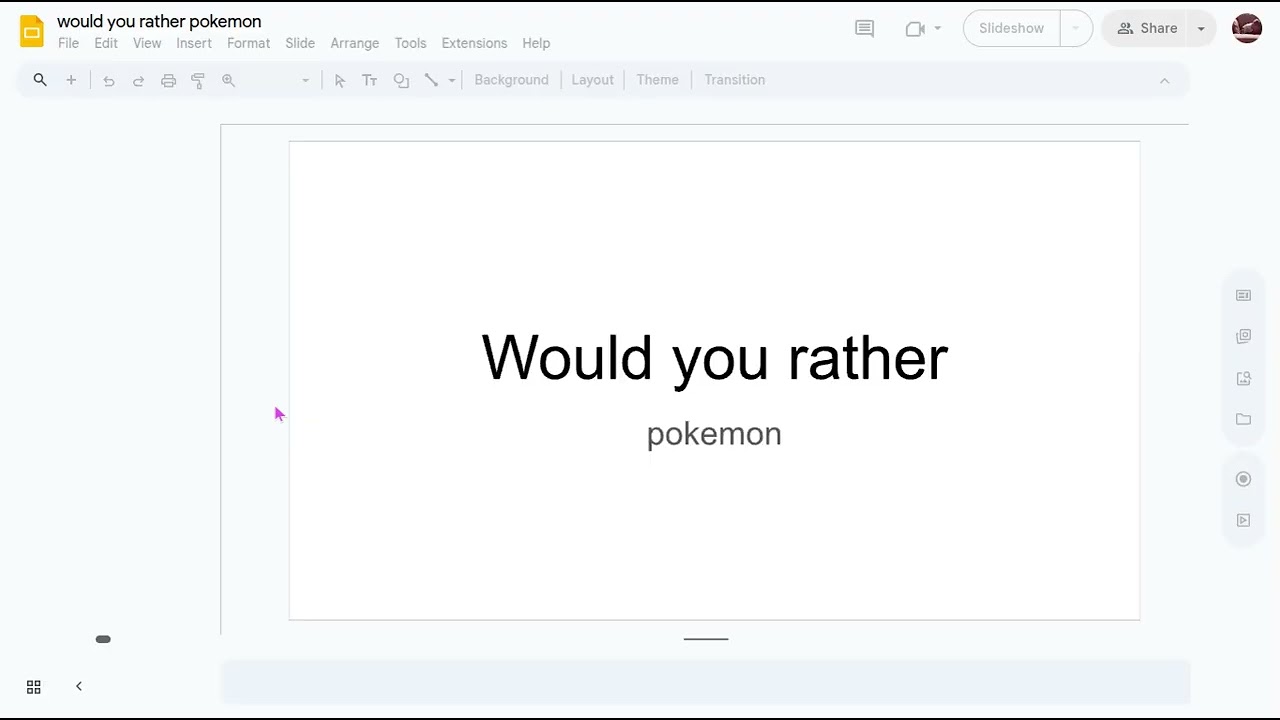Open Slide menu
The width and height of the screenshot is (1280, 720).
pyautogui.click(x=300, y=43)
